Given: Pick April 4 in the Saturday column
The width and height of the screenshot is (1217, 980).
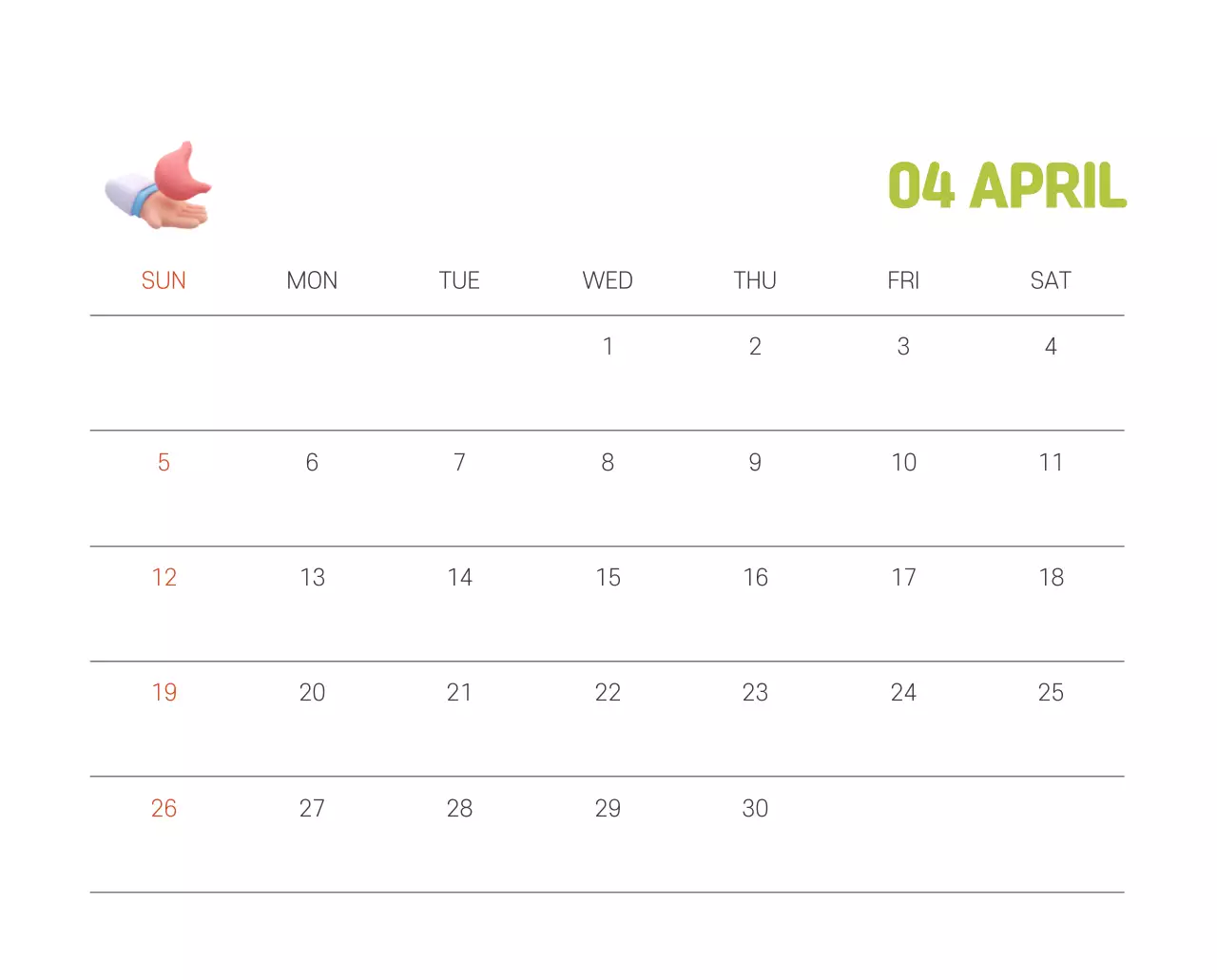Looking at the screenshot, I should pyautogui.click(x=1051, y=347).
